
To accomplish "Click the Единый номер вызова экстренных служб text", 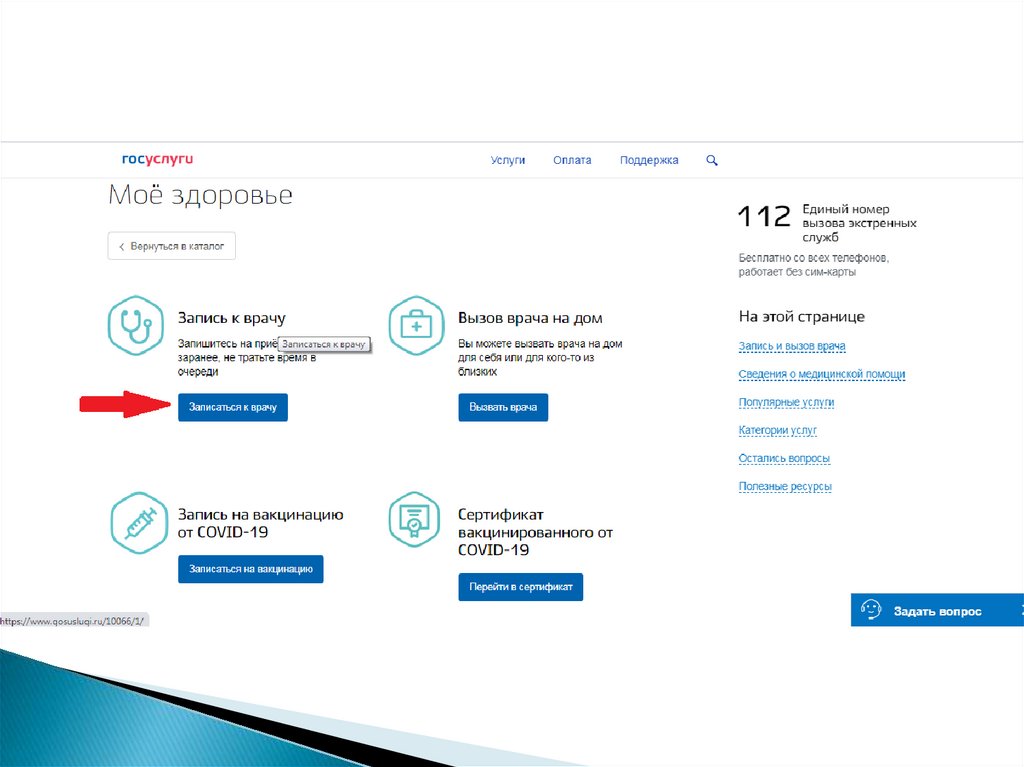I will [859, 223].
